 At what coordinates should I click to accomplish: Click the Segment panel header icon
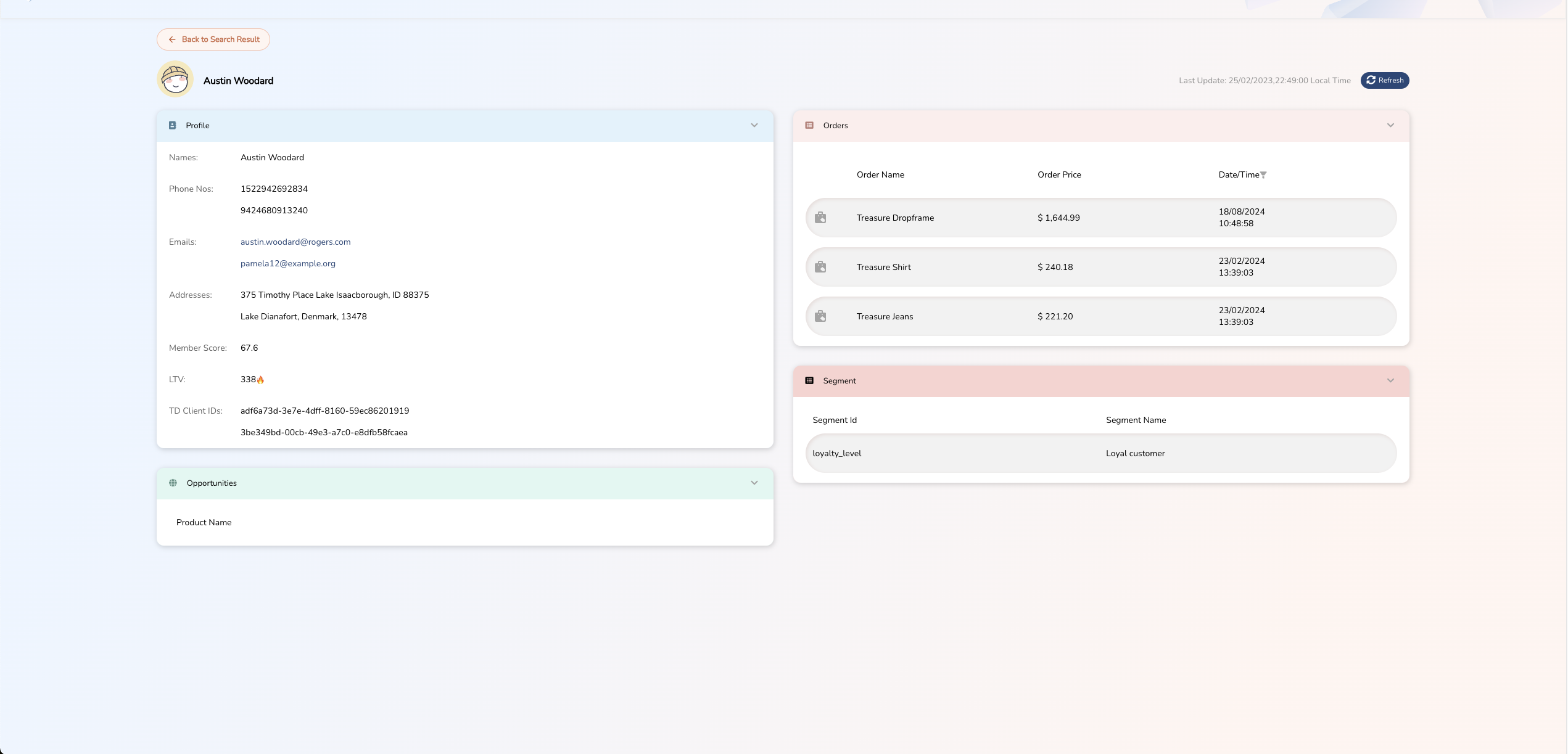pyautogui.click(x=809, y=380)
